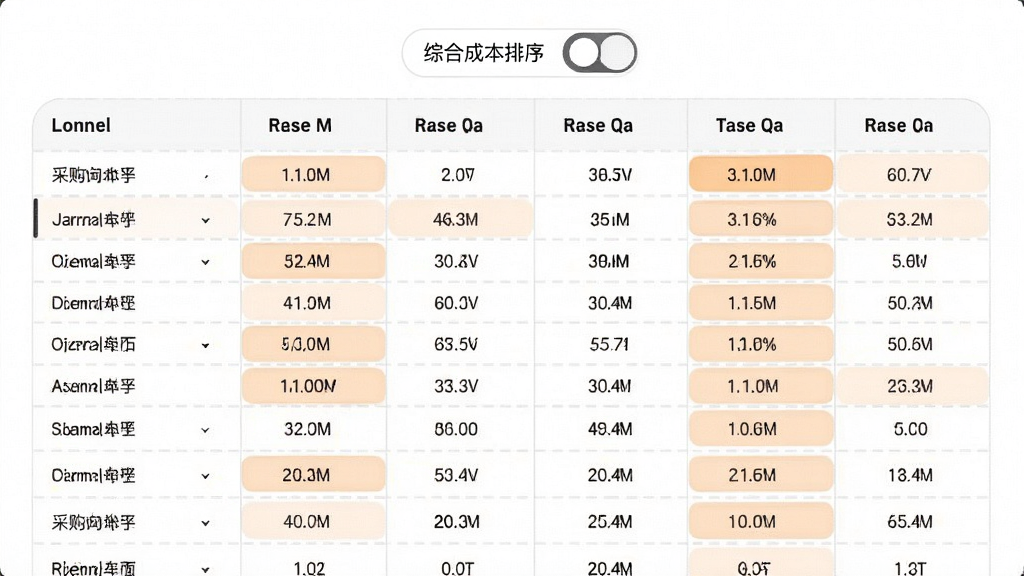This screenshot has height=576, width=1024.
Task: Select the Asennal row label
Action: (x=93, y=386)
